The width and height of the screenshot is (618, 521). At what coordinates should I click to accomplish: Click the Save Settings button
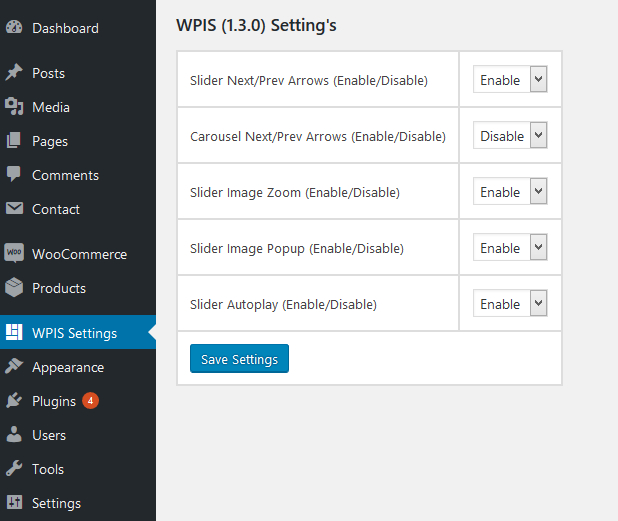pos(239,359)
